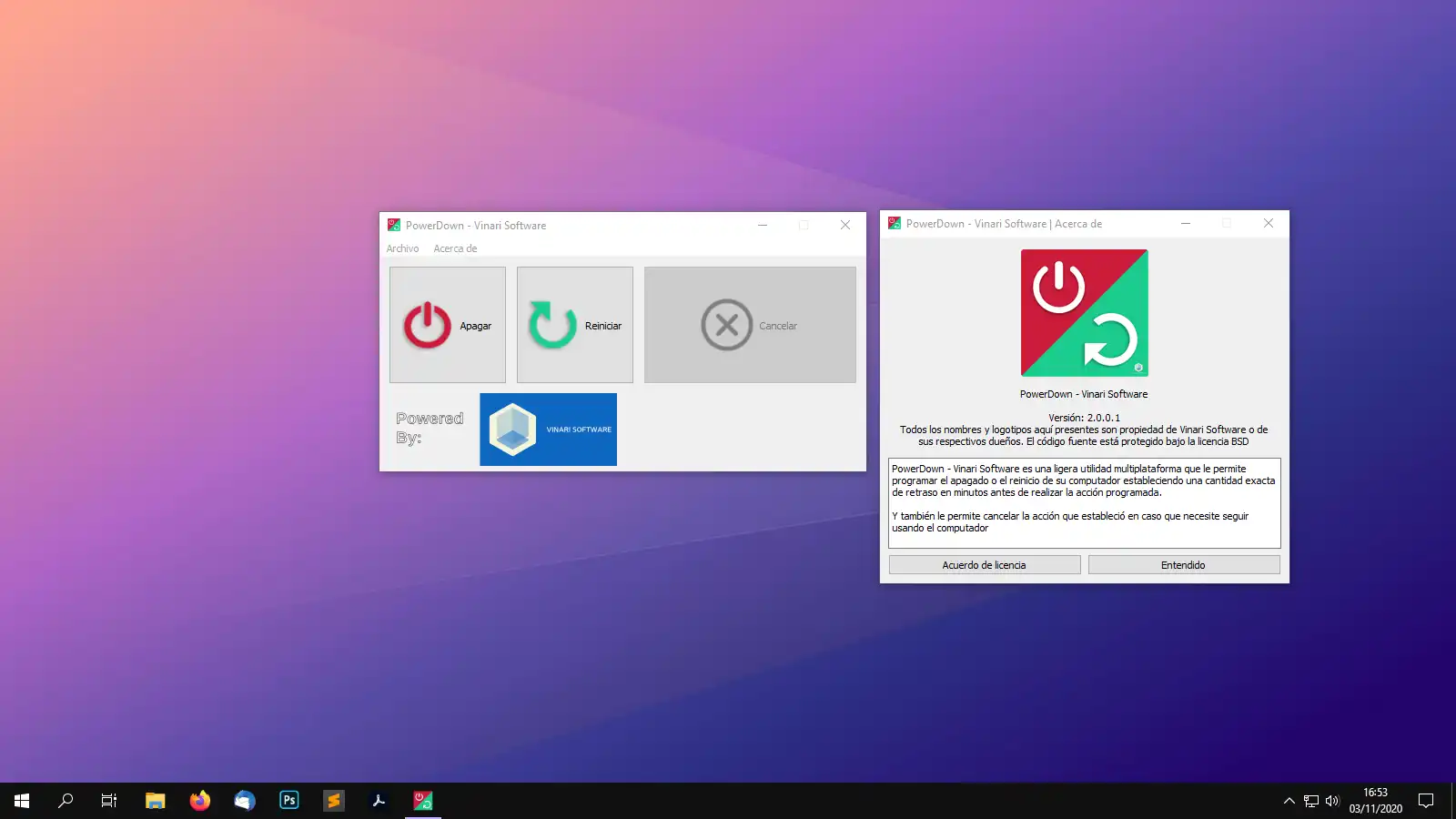Screen dimensions: 1456x819
Task: Close the Acerca de window
Action: coord(1269,224)
